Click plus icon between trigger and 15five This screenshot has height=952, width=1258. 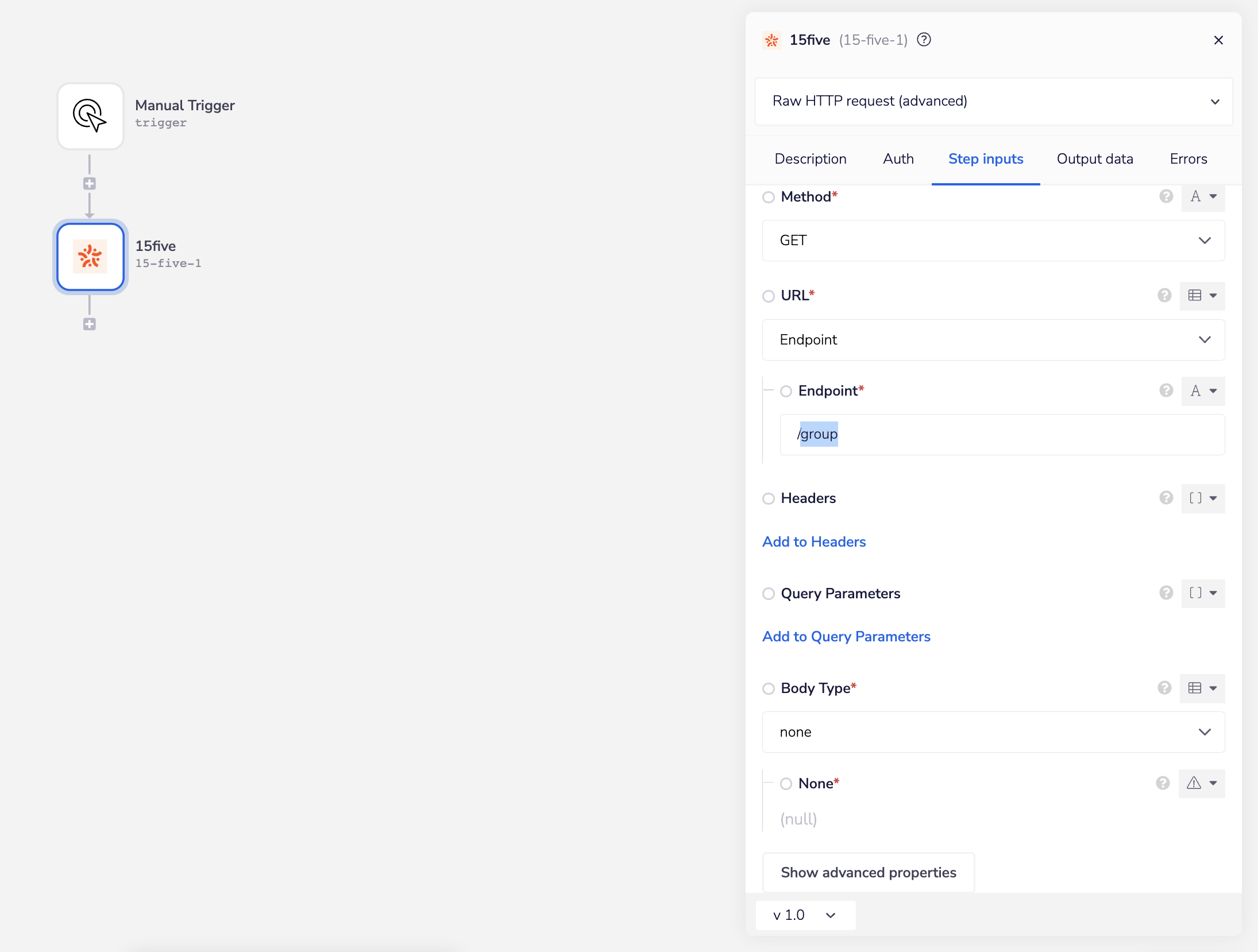[90, 184]
